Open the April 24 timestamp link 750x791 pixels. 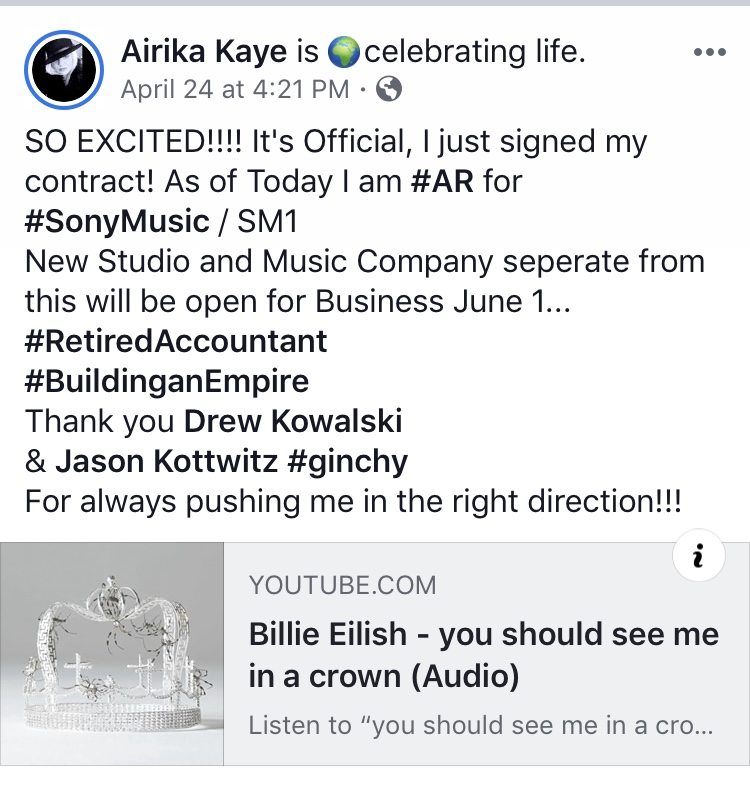pyautogui.click(x=235, y=90)
